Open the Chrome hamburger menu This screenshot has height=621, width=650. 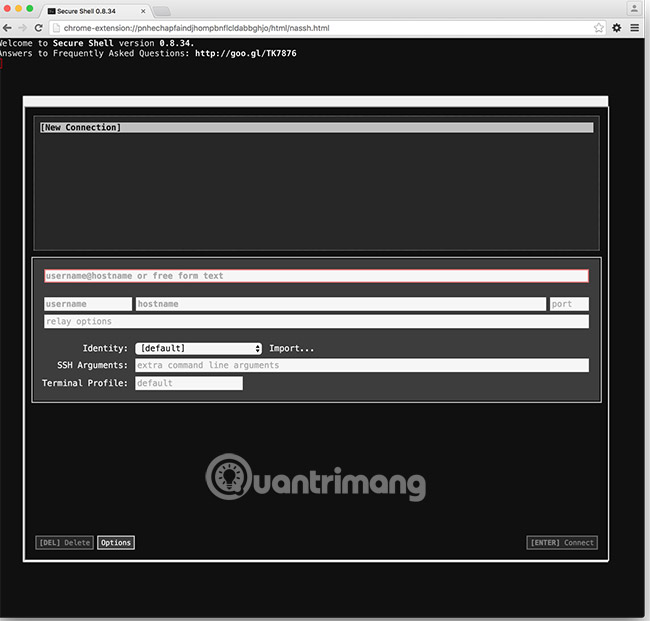[635, 28]
